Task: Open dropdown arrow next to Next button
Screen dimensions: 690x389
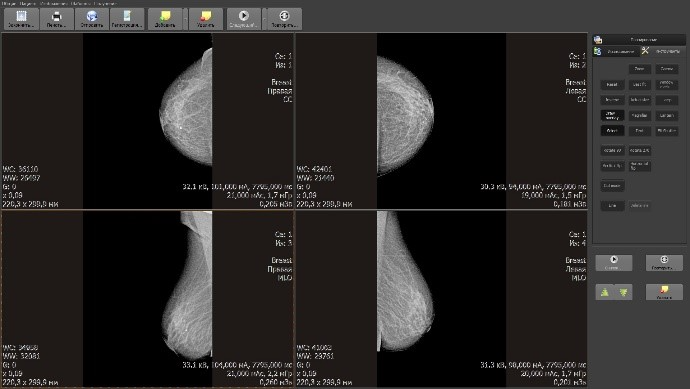Action: click(264, 19)
